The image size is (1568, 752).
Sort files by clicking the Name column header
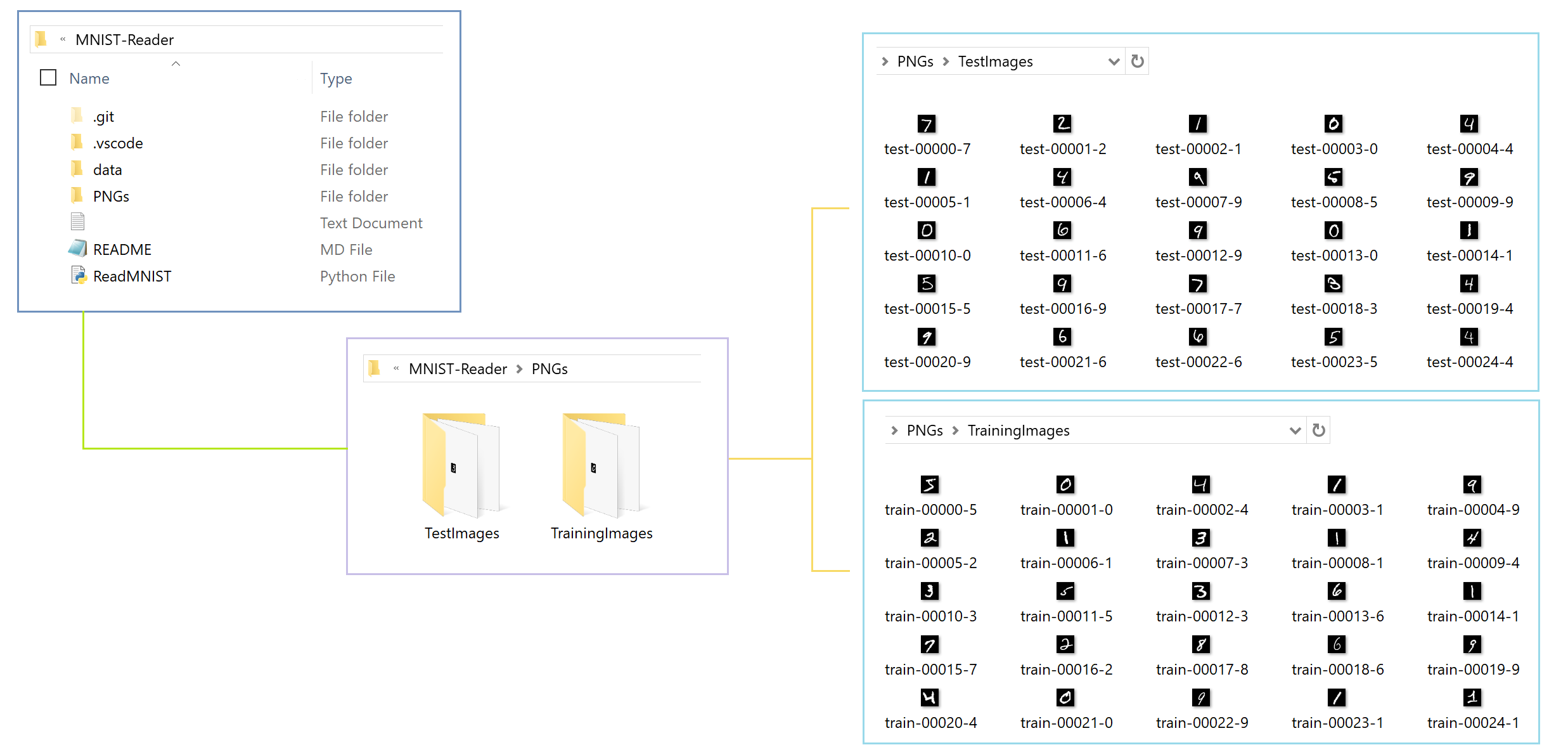tap(89, 78)
